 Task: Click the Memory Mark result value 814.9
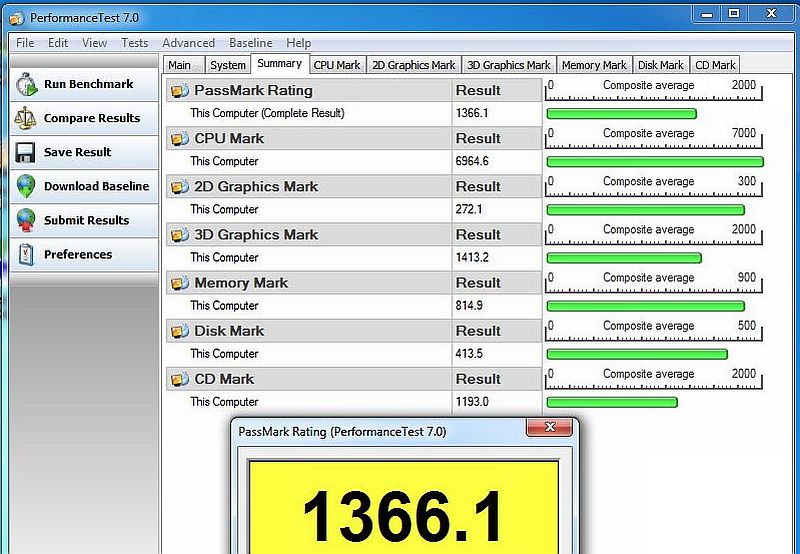pos(469,306)
